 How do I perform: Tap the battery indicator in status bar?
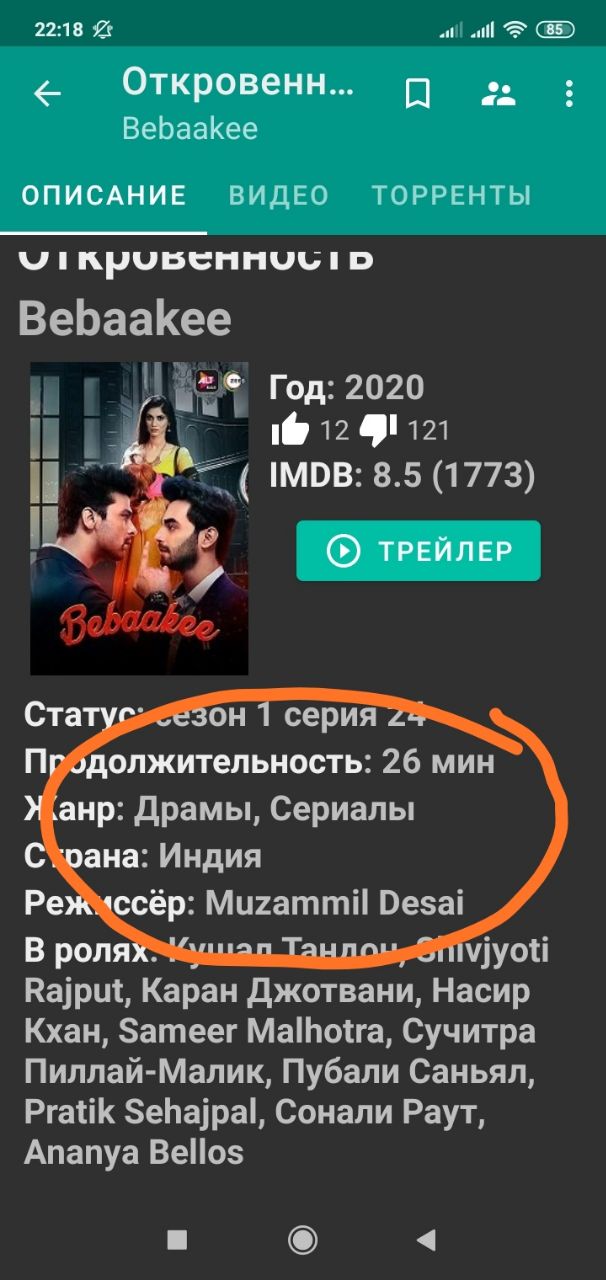click(x=554, y=30)
